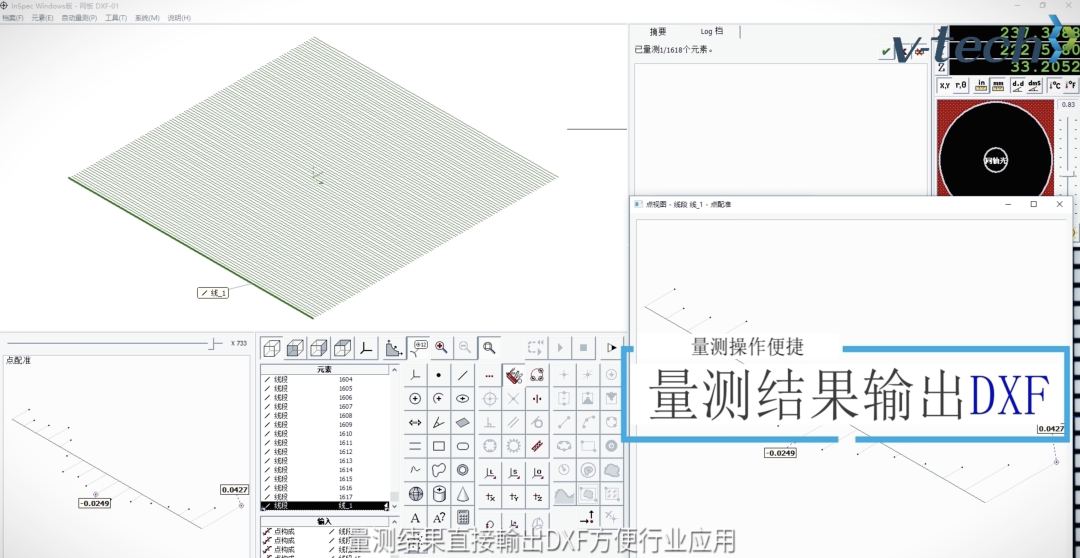Click the 线_1 label in 3D view

pos(213,293)
